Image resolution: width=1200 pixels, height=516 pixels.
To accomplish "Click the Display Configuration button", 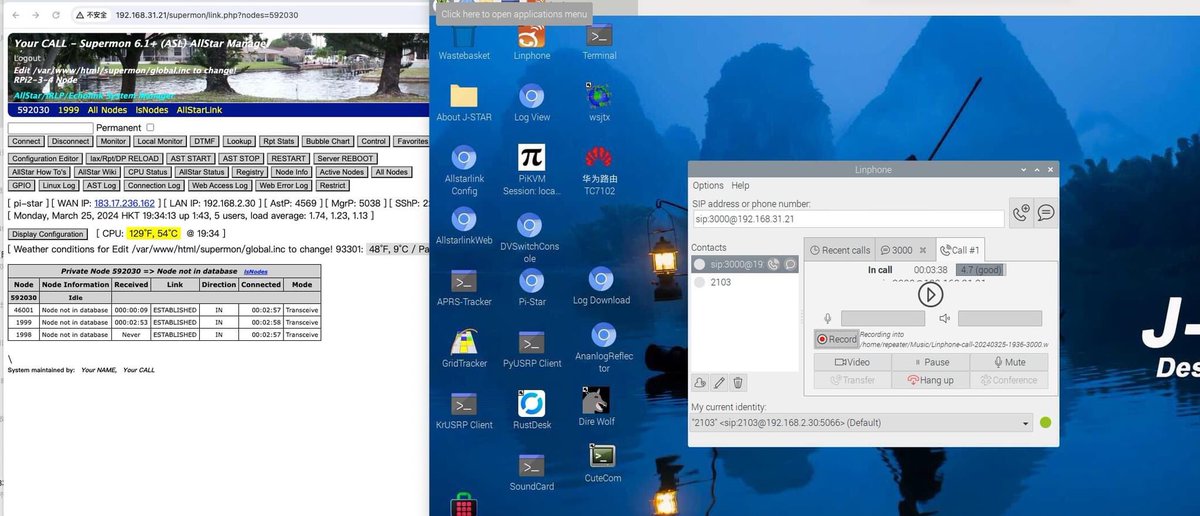I will pos(47,234).
